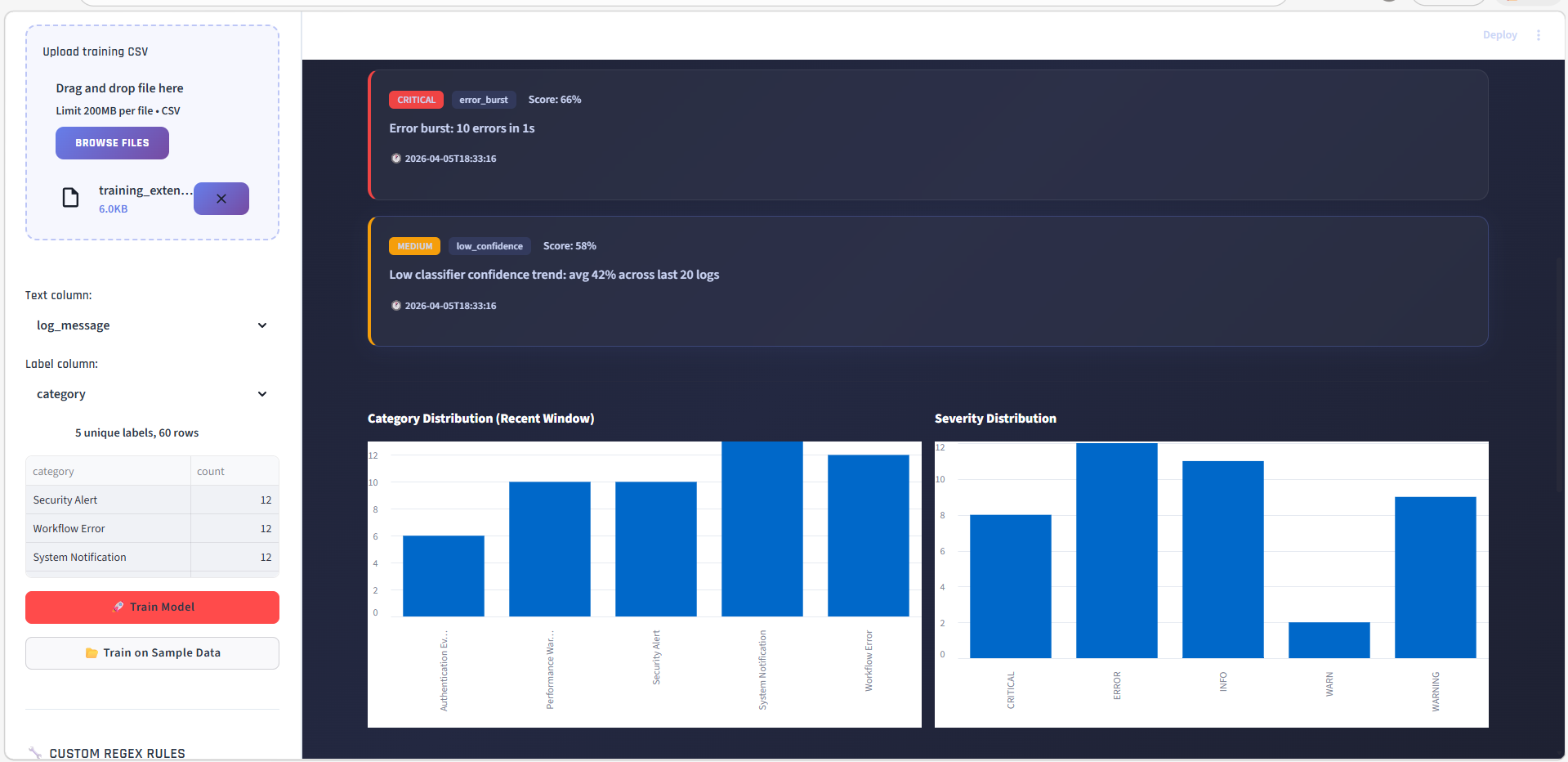Click the rocket icon on Train Model

pos(118,607)
